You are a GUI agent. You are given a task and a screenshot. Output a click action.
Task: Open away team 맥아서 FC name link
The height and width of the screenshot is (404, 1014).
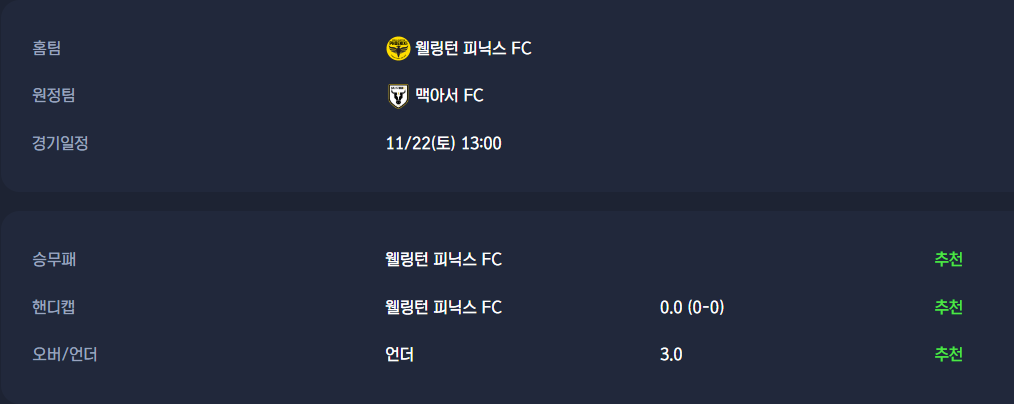[449, 96]
